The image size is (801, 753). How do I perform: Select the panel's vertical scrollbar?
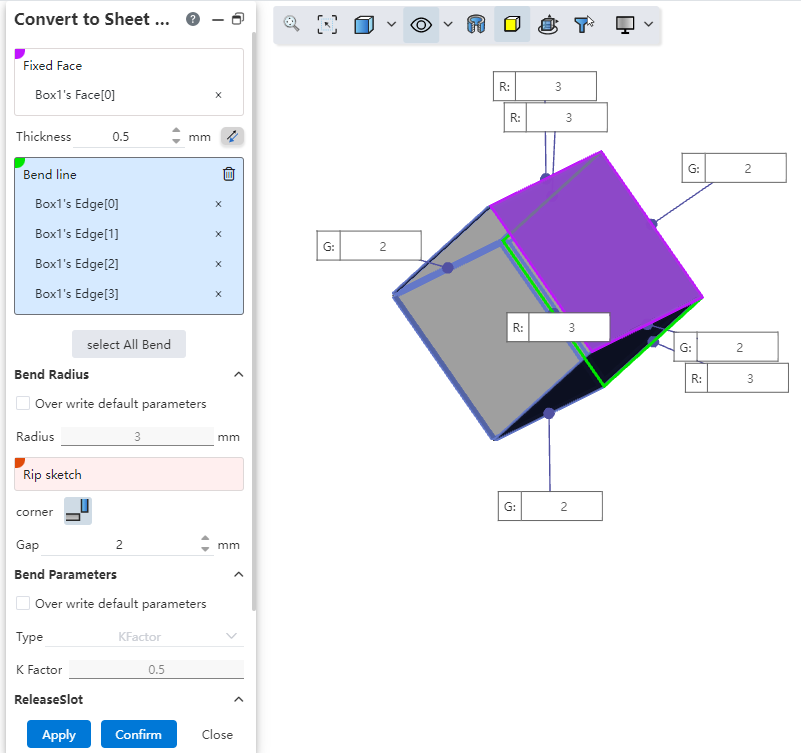click(x=254, y=322)
